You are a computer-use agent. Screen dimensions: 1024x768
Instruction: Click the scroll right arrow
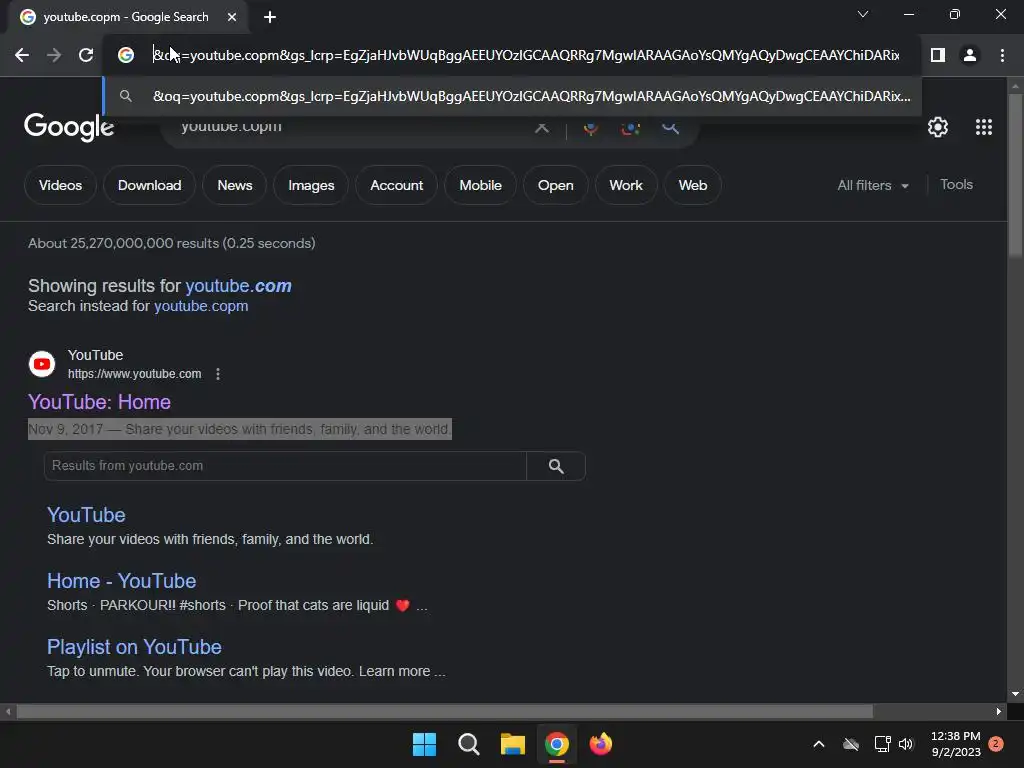(999, 712)
